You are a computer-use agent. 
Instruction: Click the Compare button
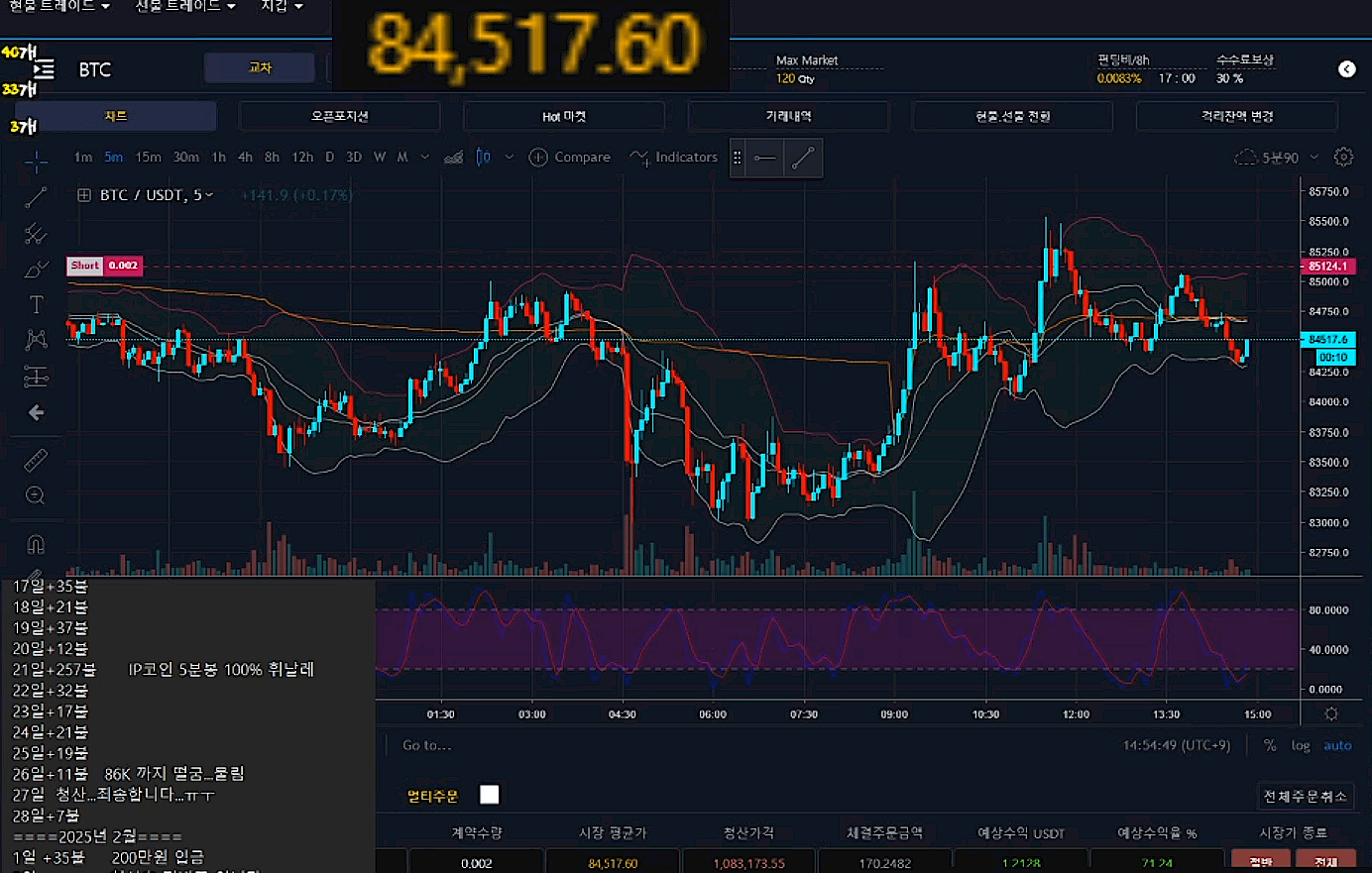pos(570,157)
